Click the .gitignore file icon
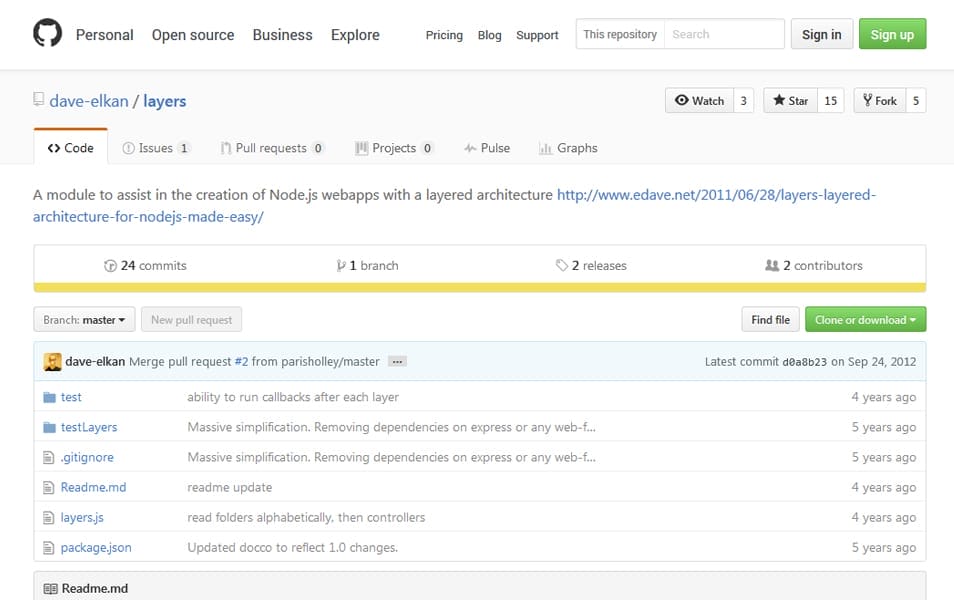 point(48,457)
